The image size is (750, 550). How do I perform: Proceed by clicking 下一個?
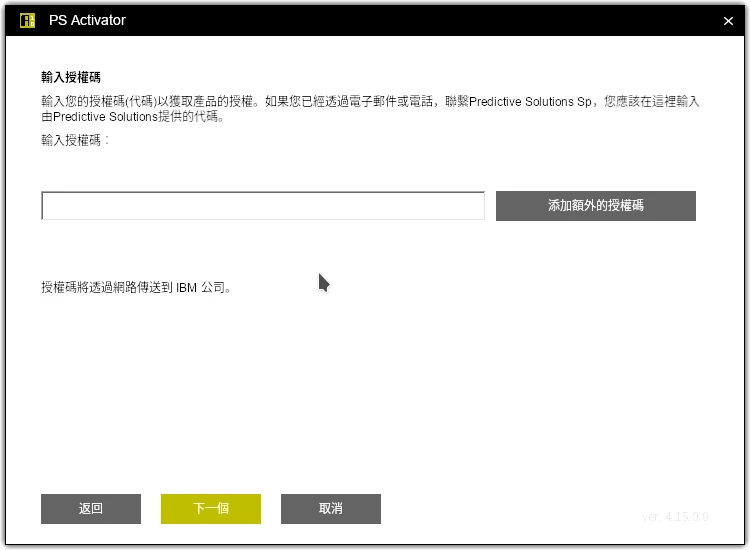(x=211, y=509)
